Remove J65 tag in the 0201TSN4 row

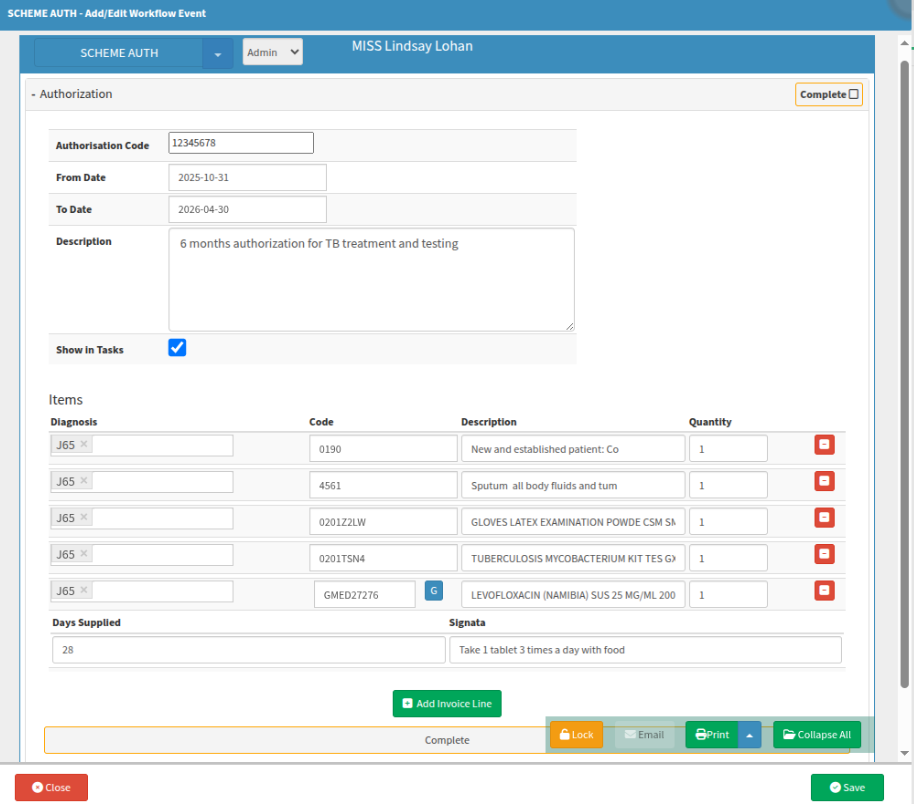(x=84, y=553)
